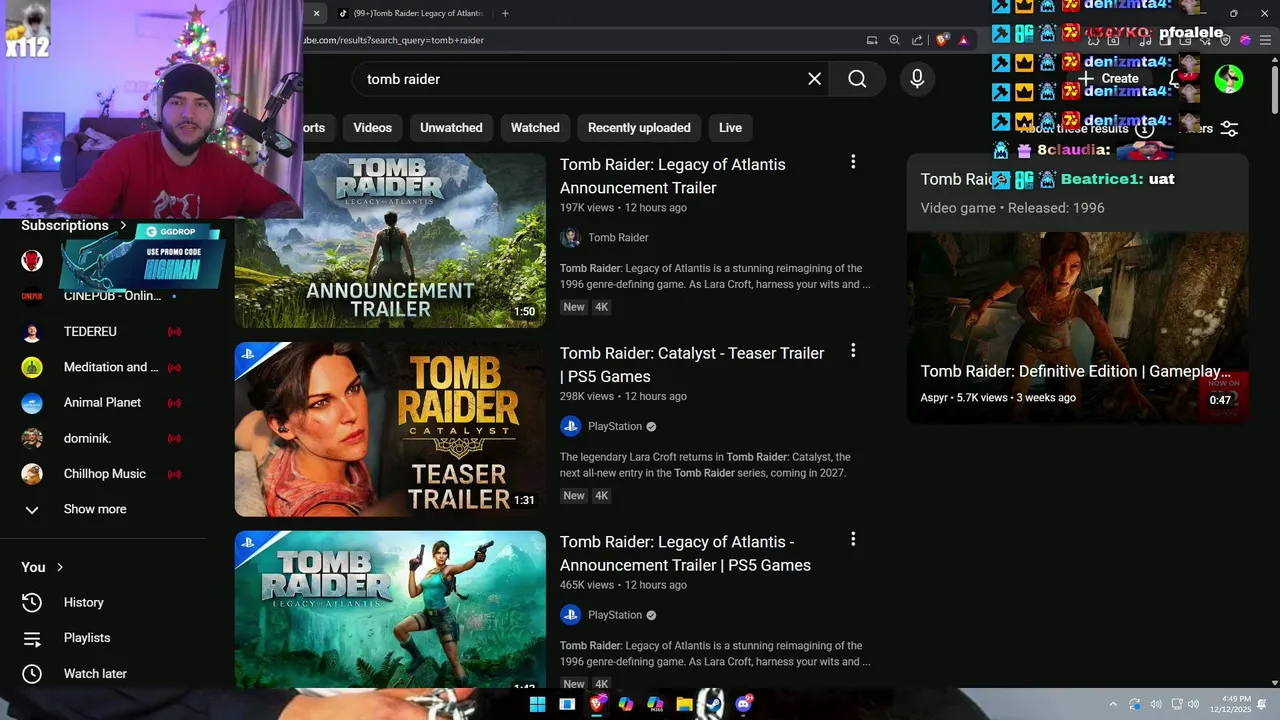The height and width of the screenshot is (720, 1280).
Task: Open the You section chevron
Action: point(60,567)
